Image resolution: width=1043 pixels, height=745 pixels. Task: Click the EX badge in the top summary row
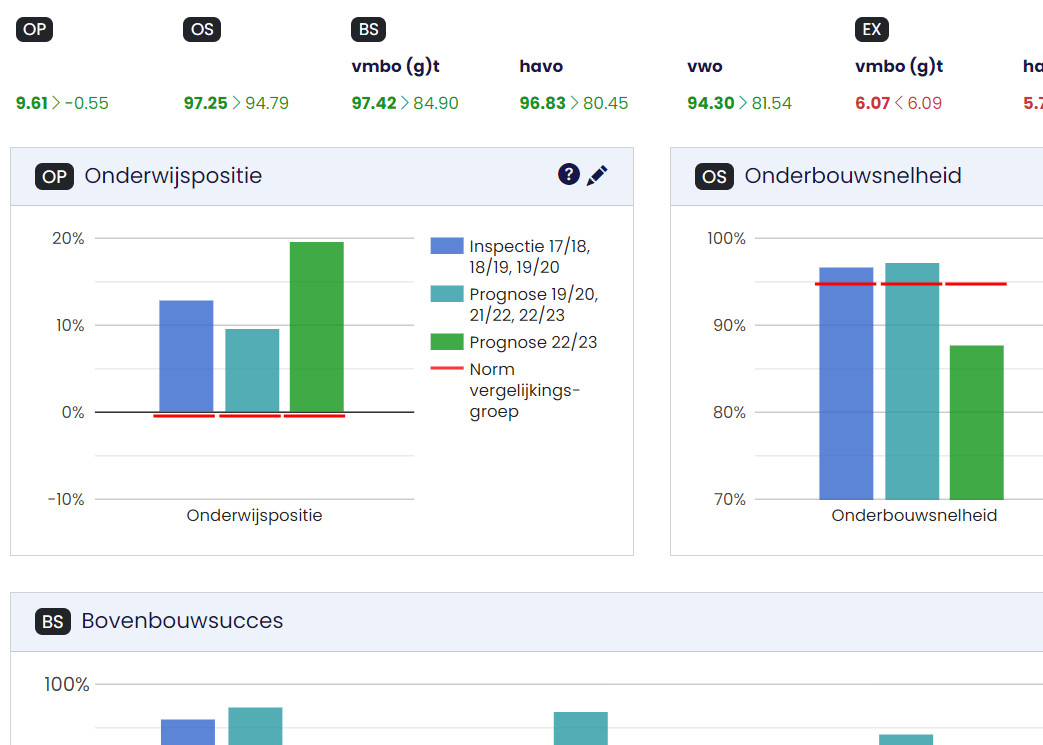pos(871,29)
